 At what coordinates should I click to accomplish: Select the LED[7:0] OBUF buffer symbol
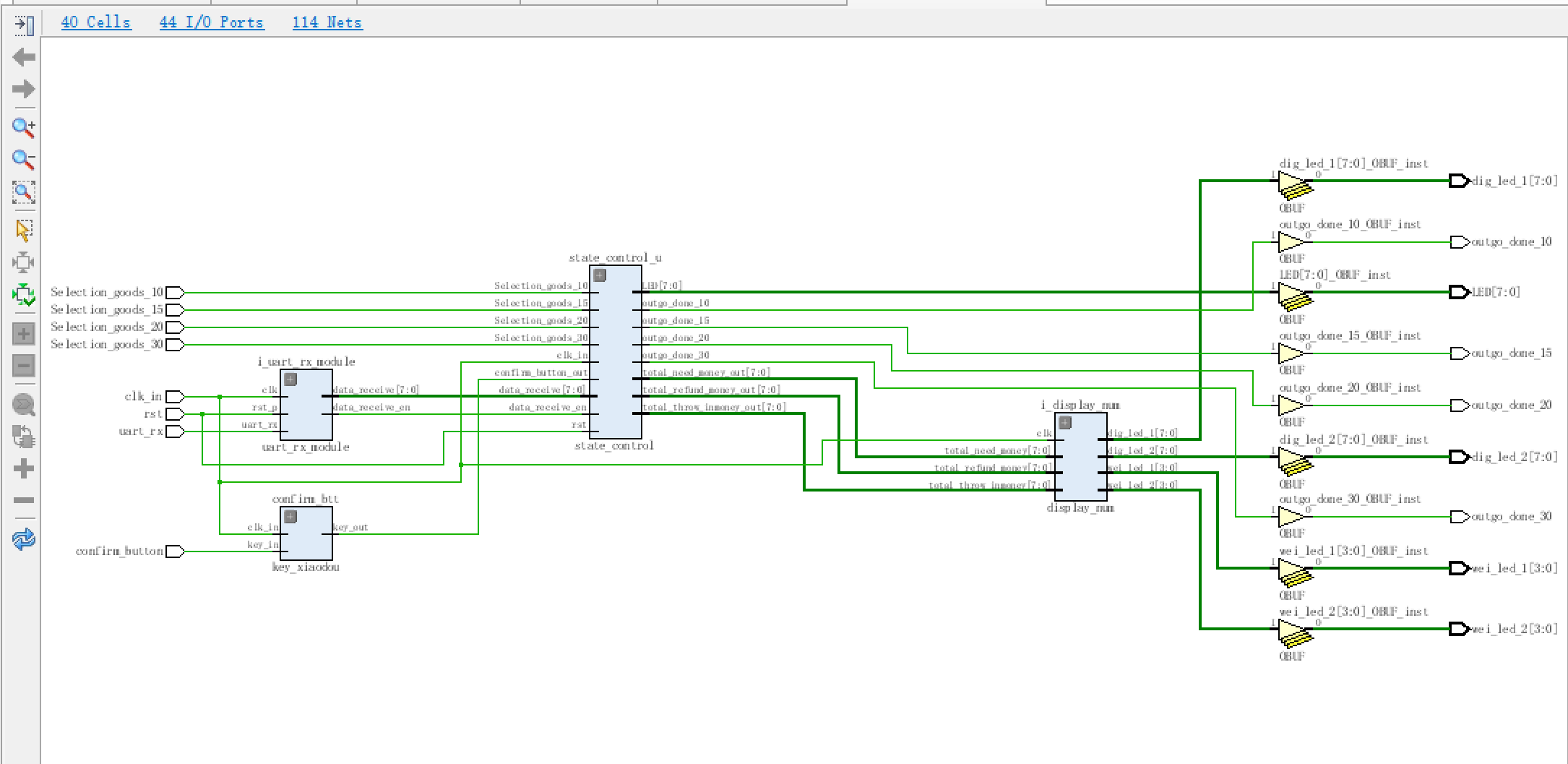coord(1293,297)
